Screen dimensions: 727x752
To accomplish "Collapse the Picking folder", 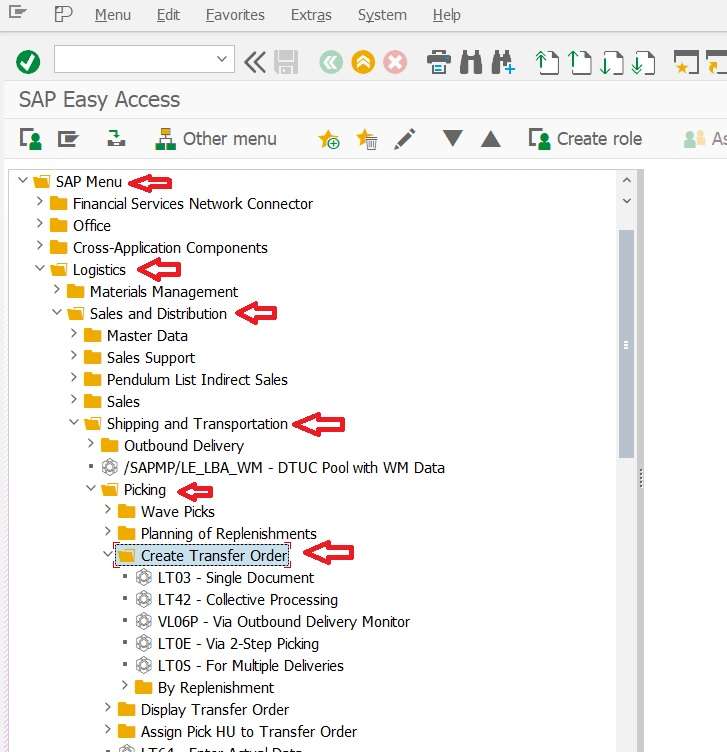I will coord(91,488).
